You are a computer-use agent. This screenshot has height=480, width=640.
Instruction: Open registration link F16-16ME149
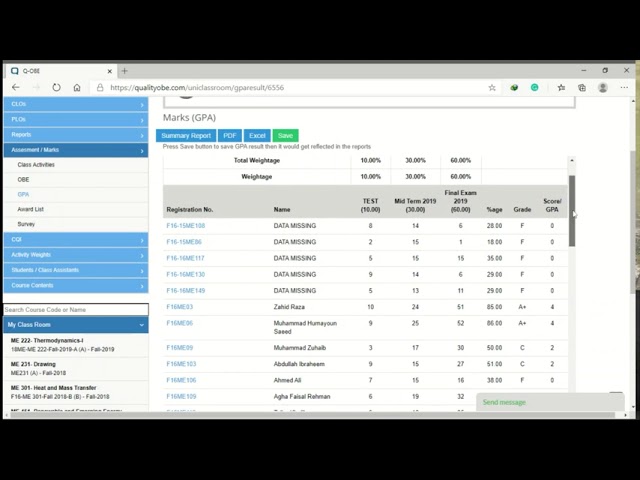186,291
